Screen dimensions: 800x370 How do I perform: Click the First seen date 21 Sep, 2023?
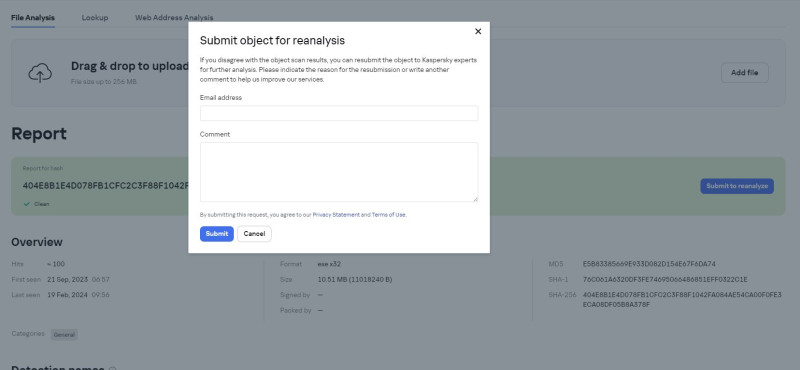pyautogui.click(x=67, y=280)
